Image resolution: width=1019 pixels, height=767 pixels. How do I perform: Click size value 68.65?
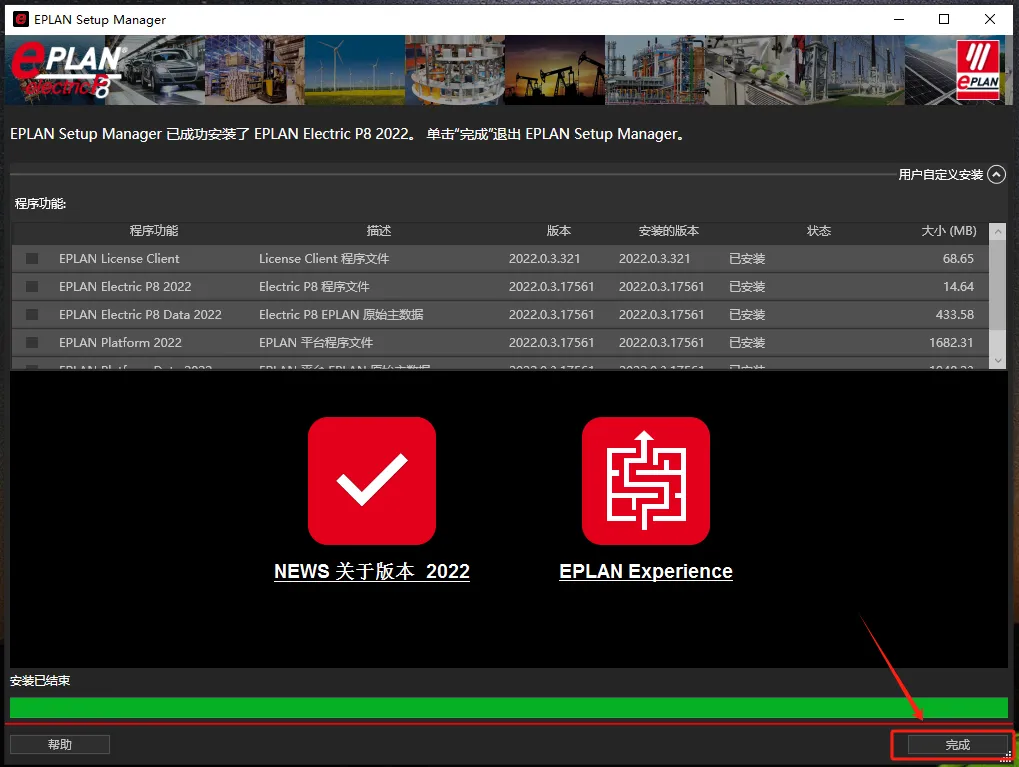coord(958,259)
